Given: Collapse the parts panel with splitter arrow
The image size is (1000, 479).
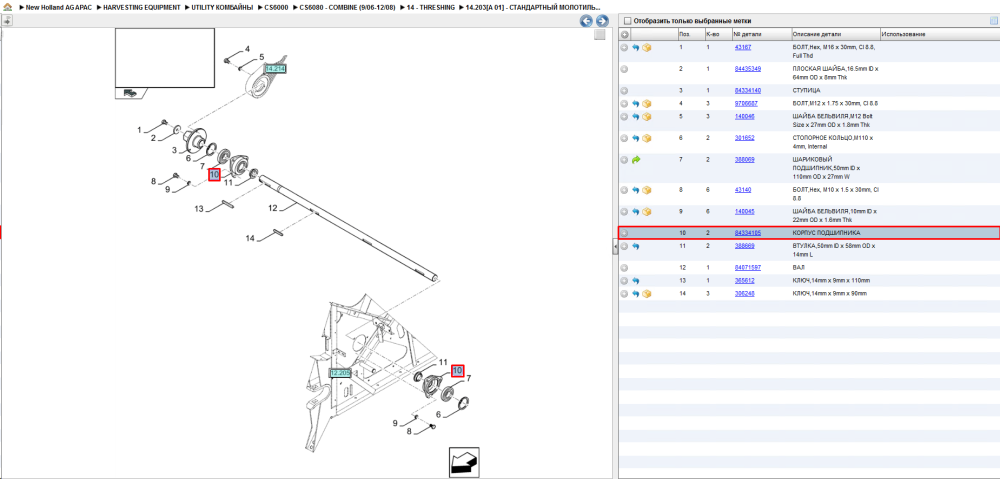Looking at the screenshot, I should click(615, 246).
